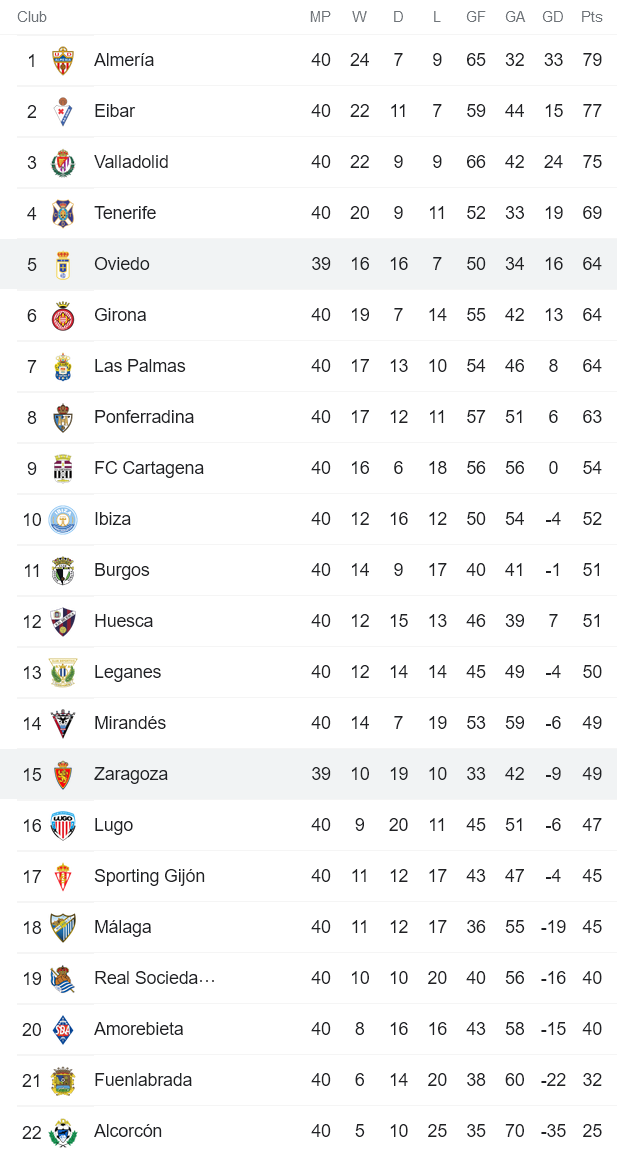Image resolution: width=617 pixels, height=1157 pixels.
Task: Click the Zaragoza club crest
Action: 64,774
